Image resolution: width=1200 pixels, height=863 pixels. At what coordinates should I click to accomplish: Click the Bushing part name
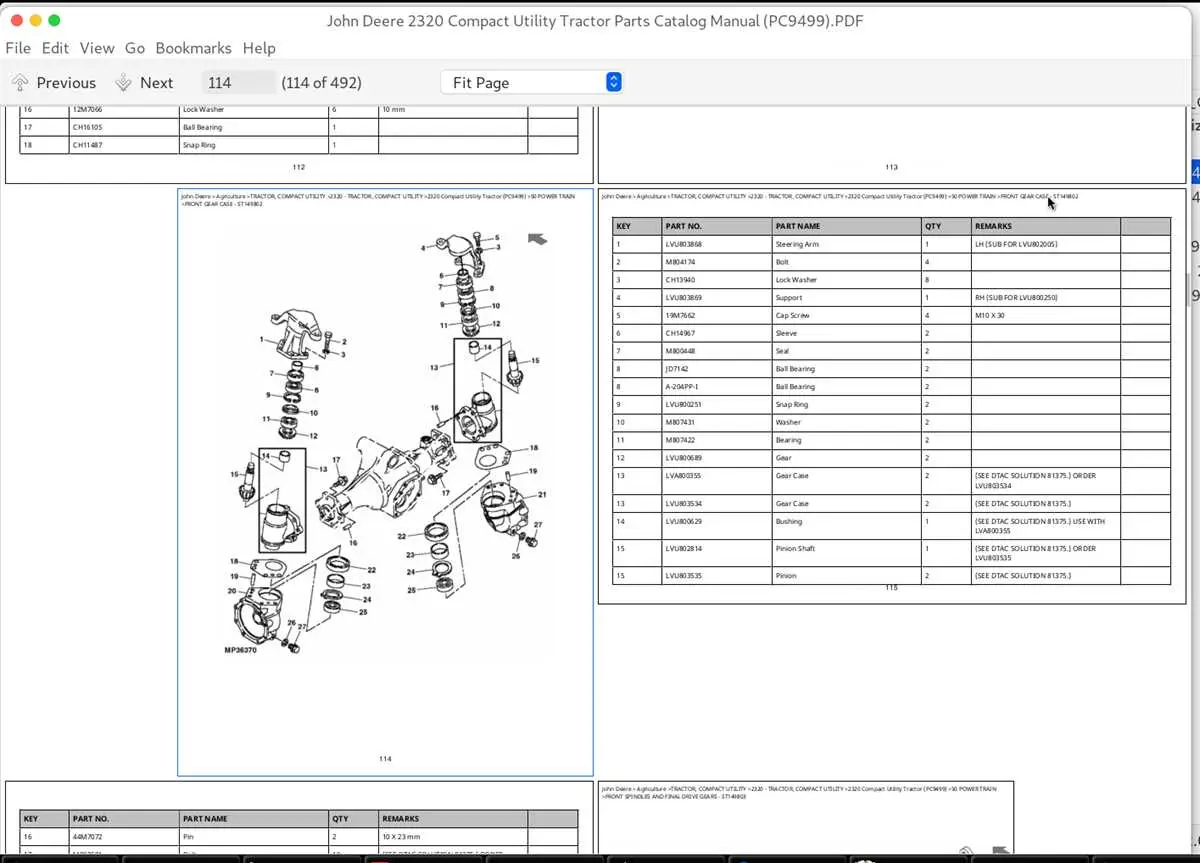pos(789,521)
